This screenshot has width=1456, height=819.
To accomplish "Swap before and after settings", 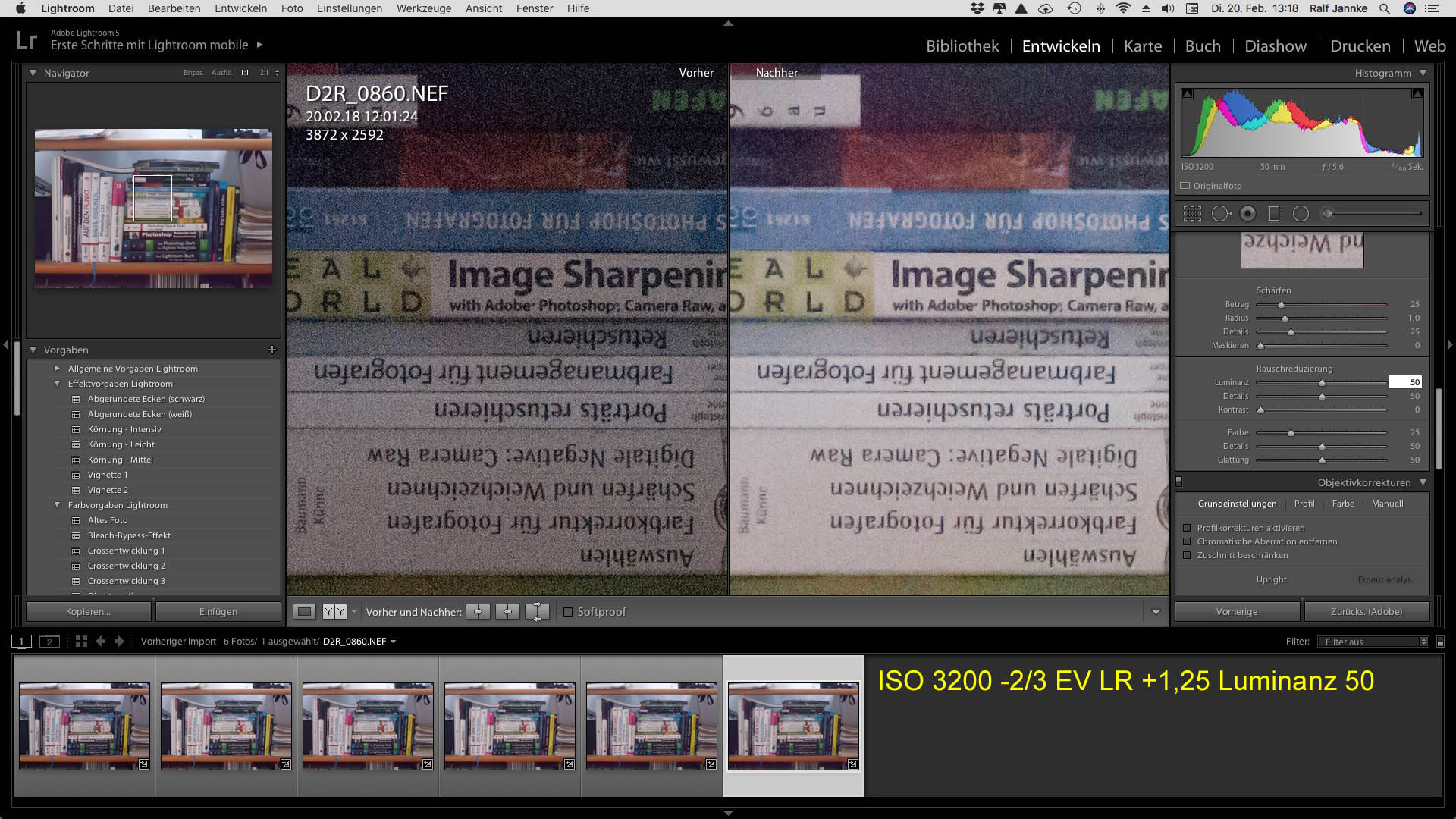I will pyautogui.click(x=537, y=612).
